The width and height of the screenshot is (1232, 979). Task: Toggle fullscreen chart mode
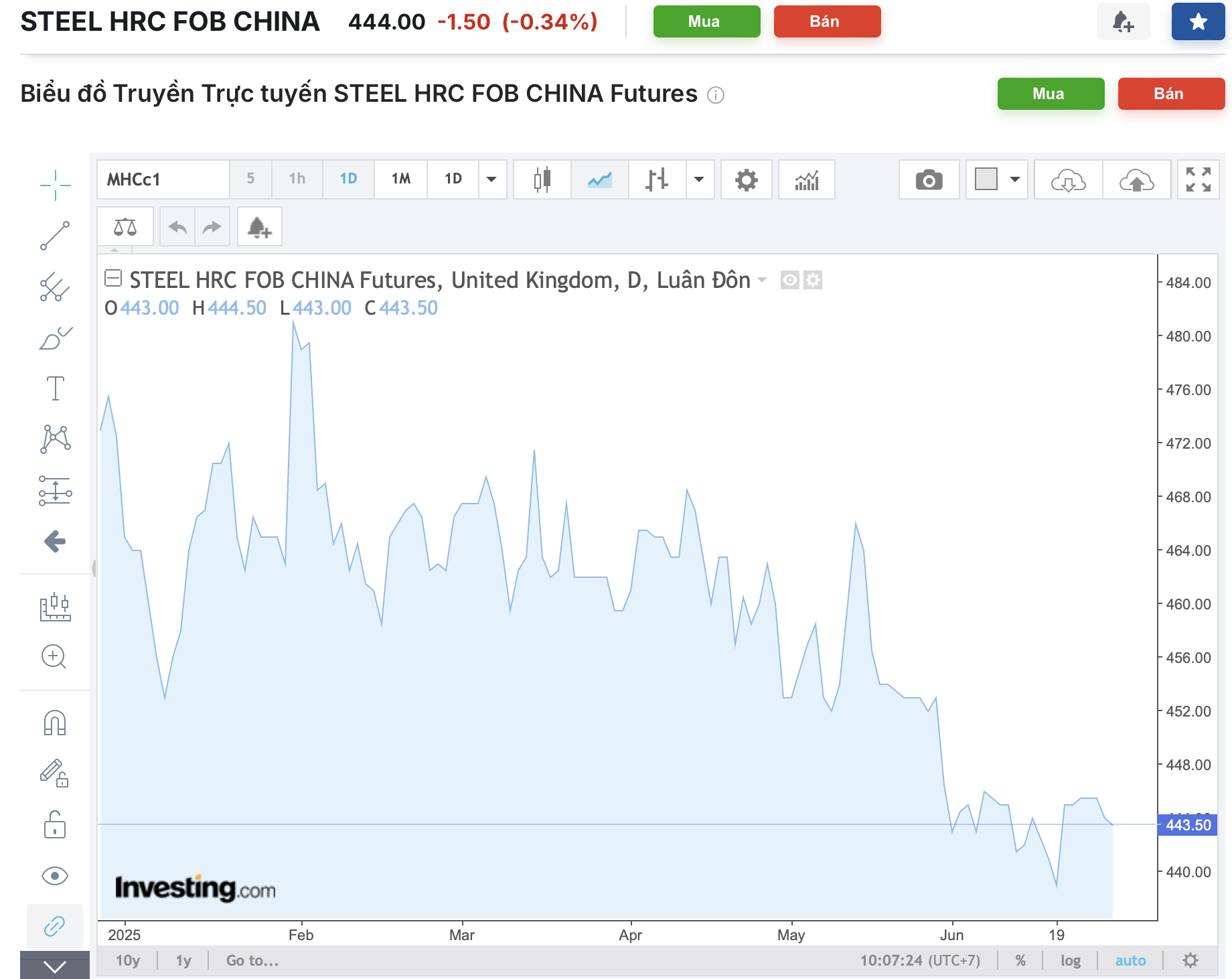pos(1199,179)
